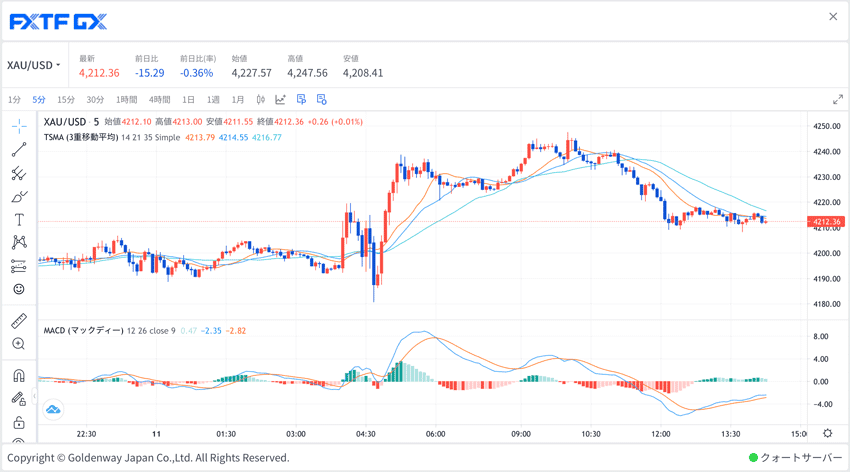Image resolution: width=850 pixels, height=472 pixels.
Task: Collapse the drawing toolbar side arrow
Action: pyautogui.click(x=34, y=397)
